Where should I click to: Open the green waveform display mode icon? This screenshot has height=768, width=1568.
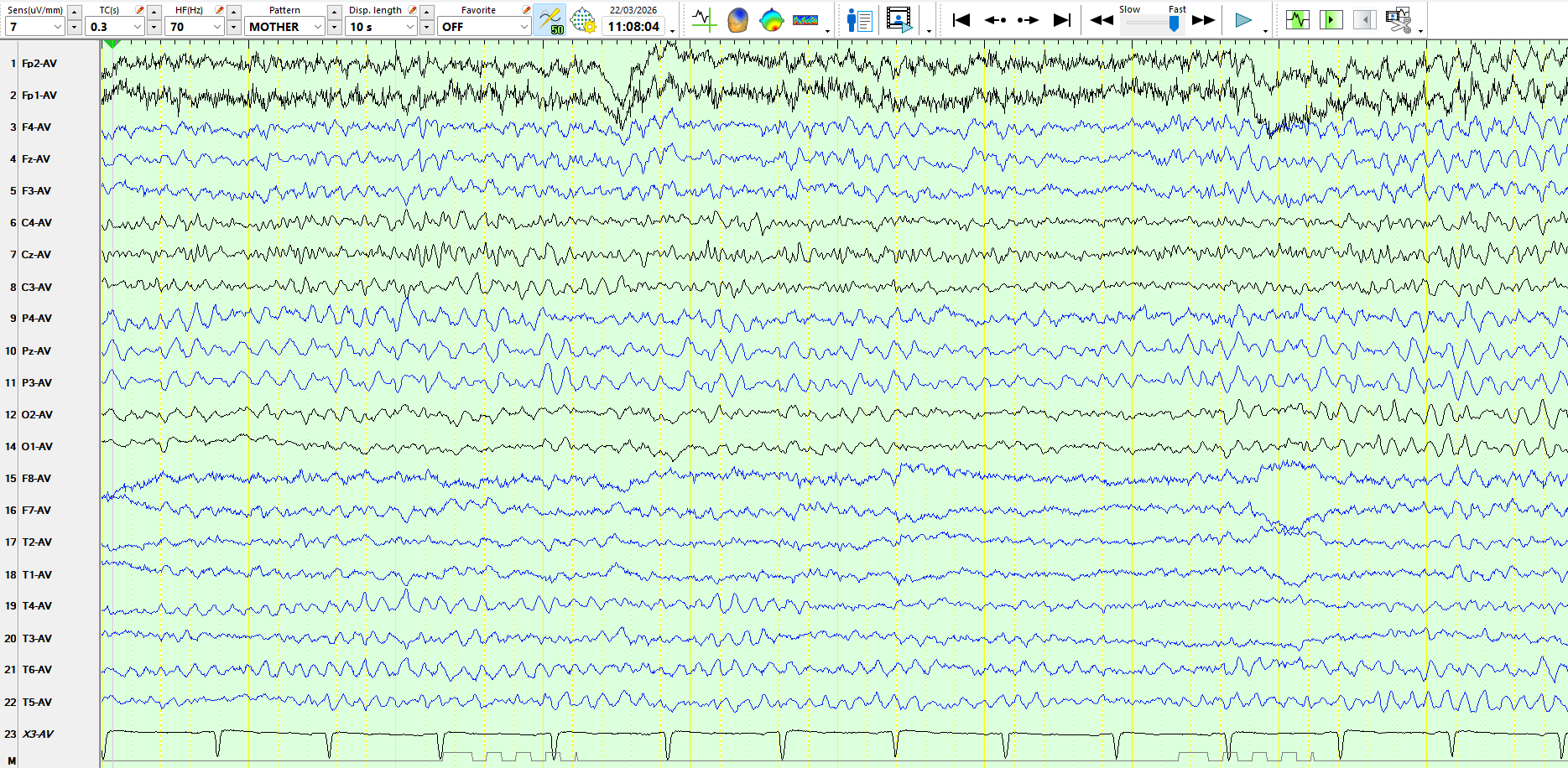click(x=1298, y=19)
